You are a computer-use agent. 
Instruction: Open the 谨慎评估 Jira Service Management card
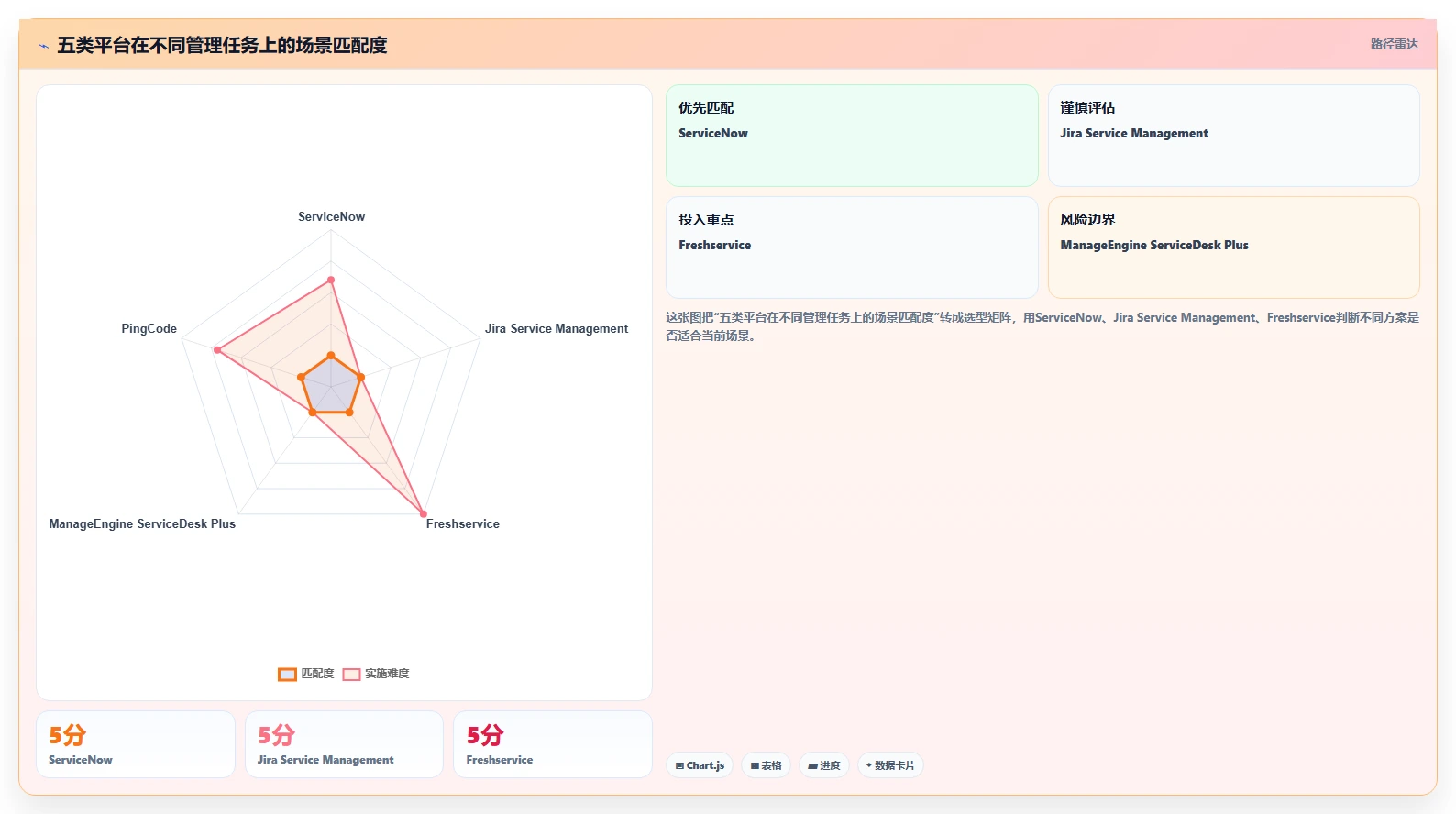pyautogui.click(x=1234, y=136)
